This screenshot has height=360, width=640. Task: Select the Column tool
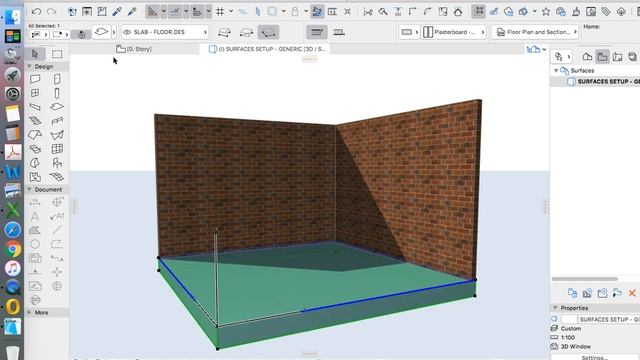[x=57, y=93]
